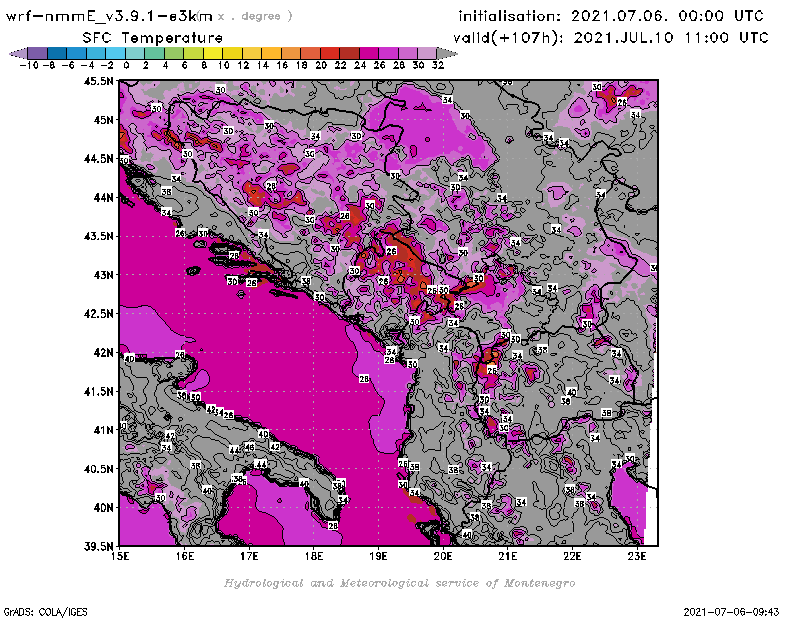This screenshot has height=618, width=800.
Task: Click the 44N latitude label
Action: [x=103, y=197]
